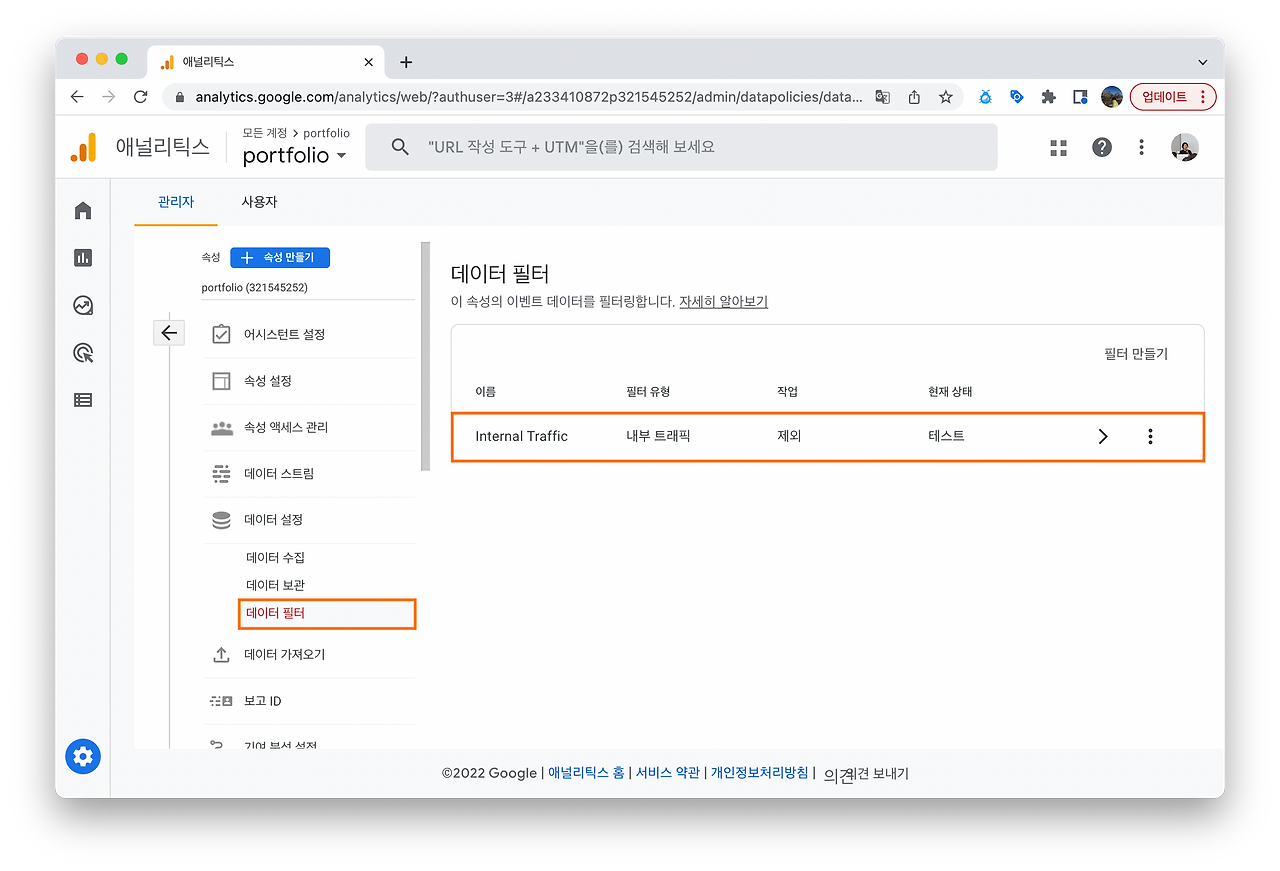
Task: Click the side panel icon in Chrome toolbar
Action: pos(1080,97)
